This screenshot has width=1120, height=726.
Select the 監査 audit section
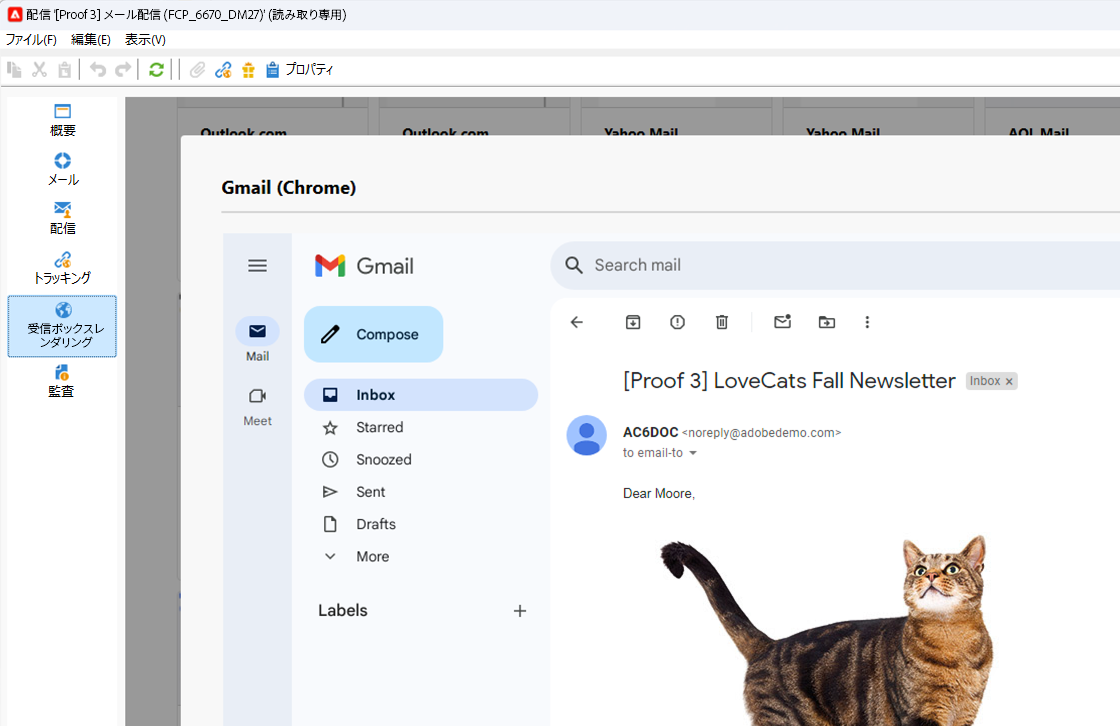click(x=62, y=382)
